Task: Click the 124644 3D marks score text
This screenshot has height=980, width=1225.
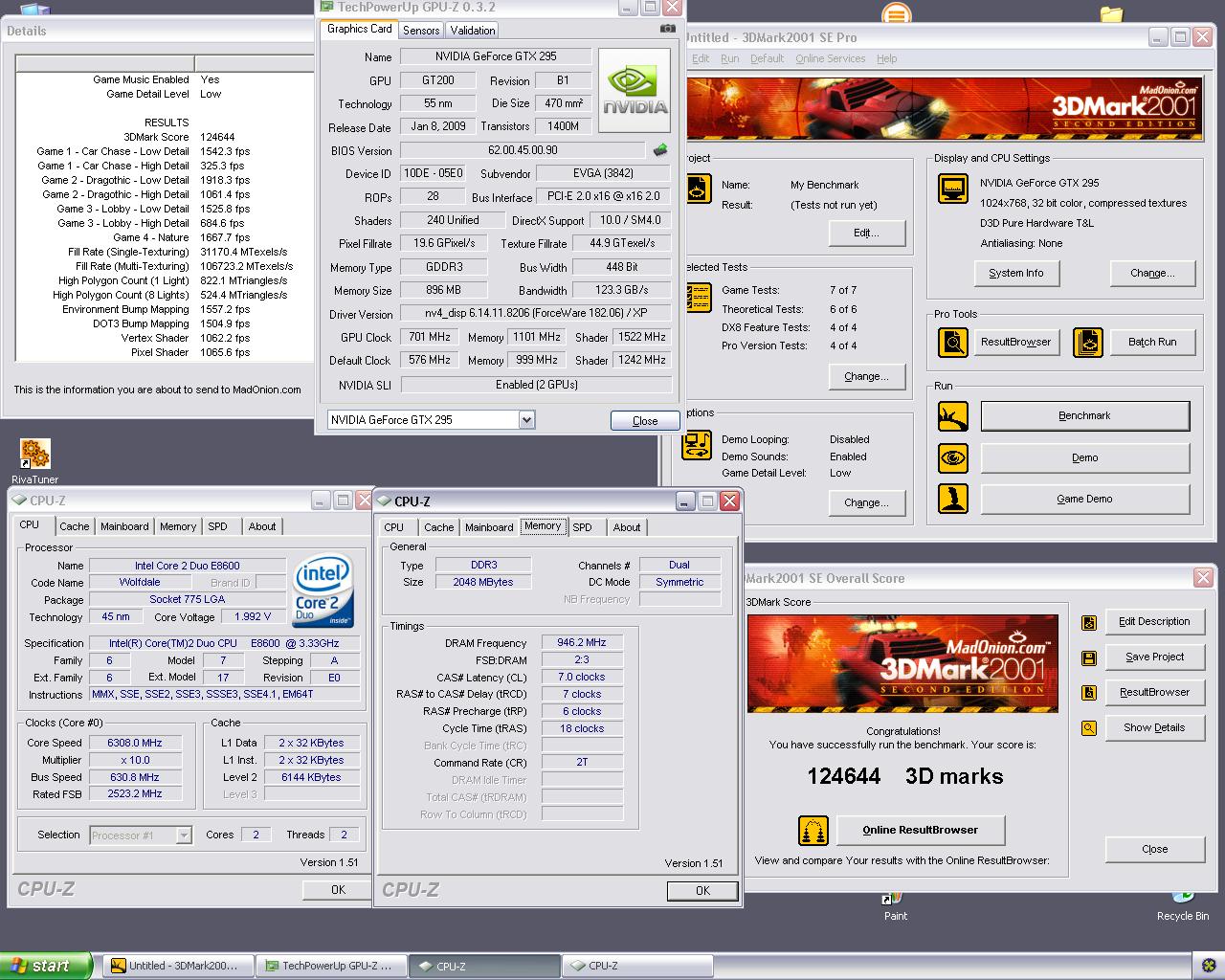Action: [x=905, y=776]
